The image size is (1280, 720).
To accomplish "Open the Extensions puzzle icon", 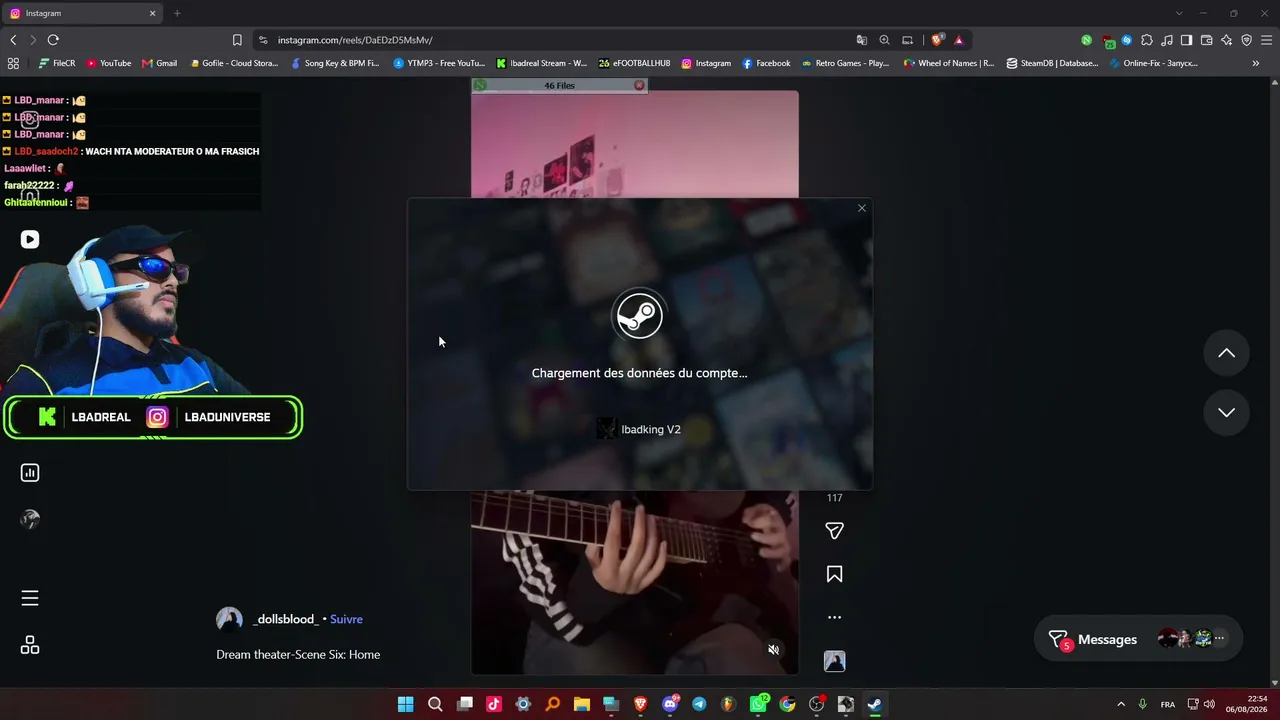I will coord(1146,40).
